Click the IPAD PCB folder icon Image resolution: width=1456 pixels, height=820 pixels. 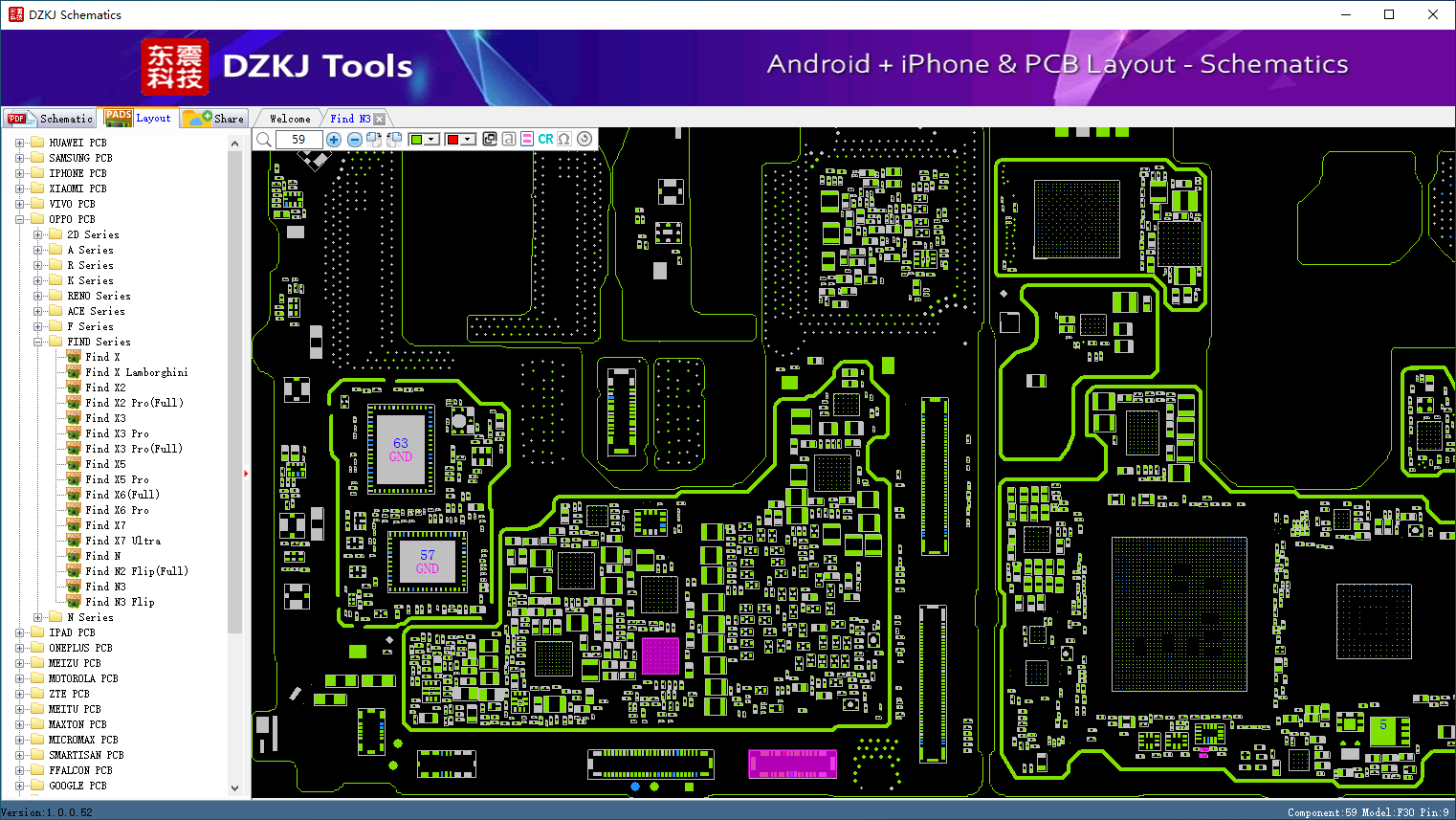coord(37,632)
